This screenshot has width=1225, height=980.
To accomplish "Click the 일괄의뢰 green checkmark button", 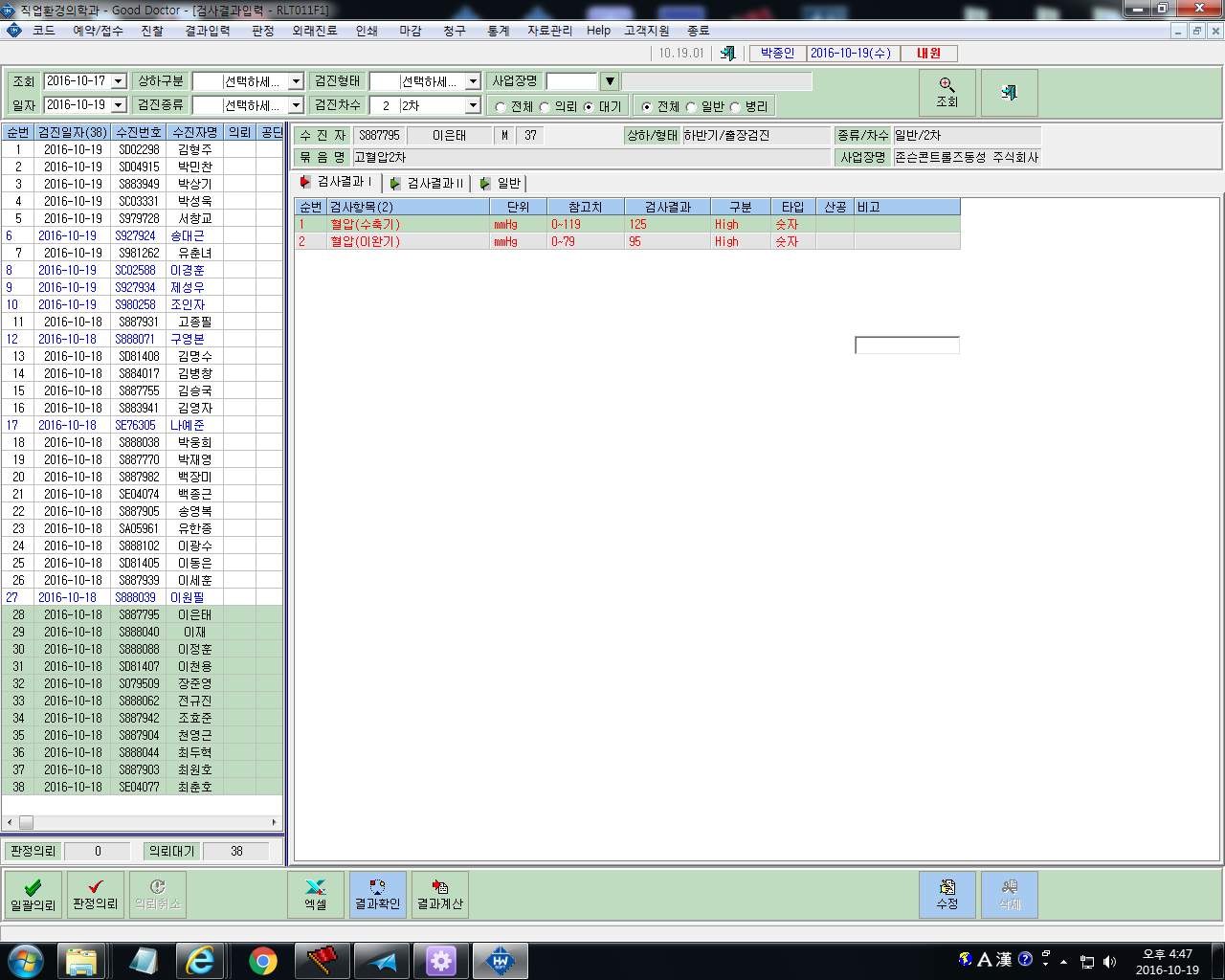I will pyautogui.click(x=33, y=895).
